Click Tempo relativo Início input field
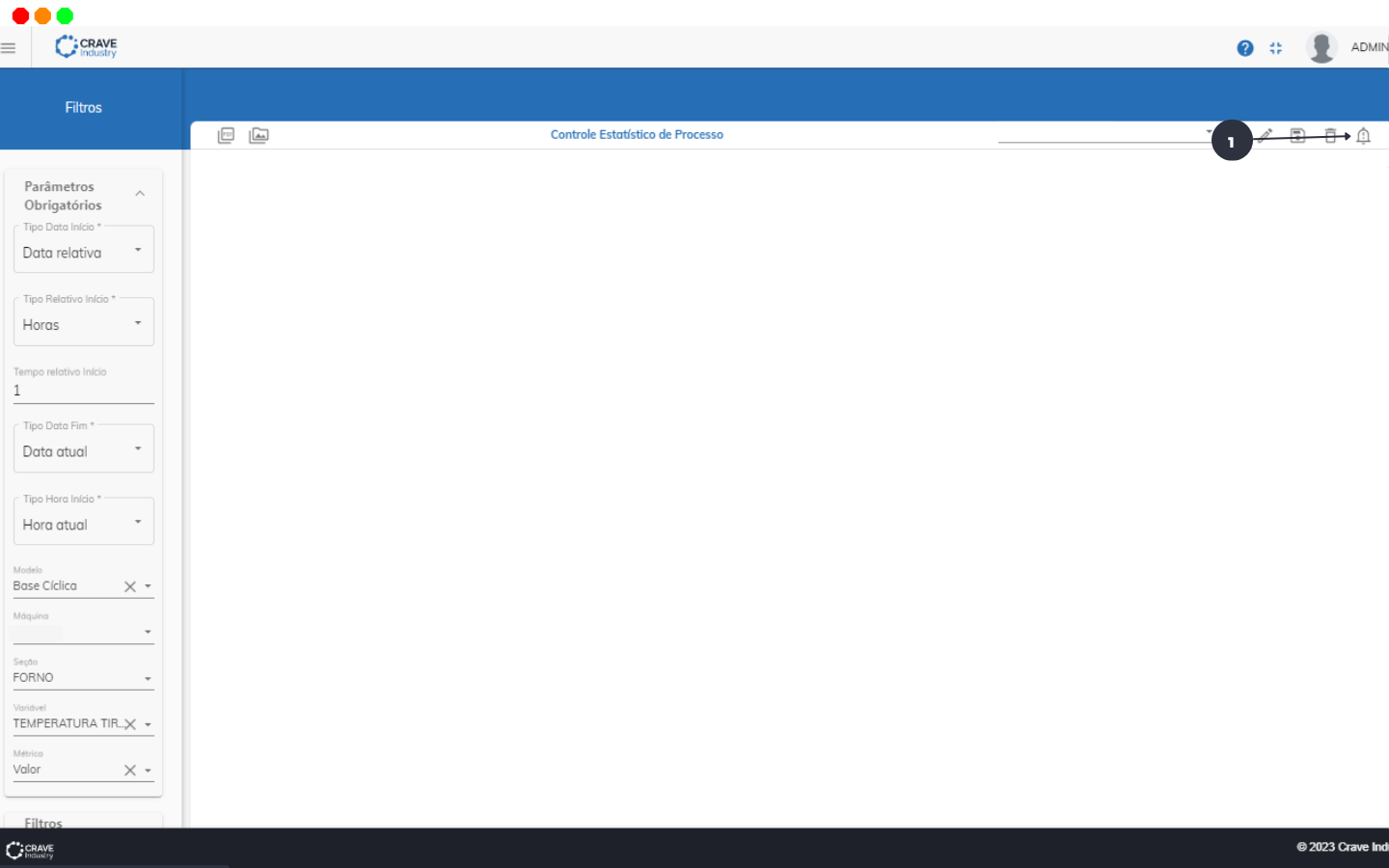 point(84,391)
